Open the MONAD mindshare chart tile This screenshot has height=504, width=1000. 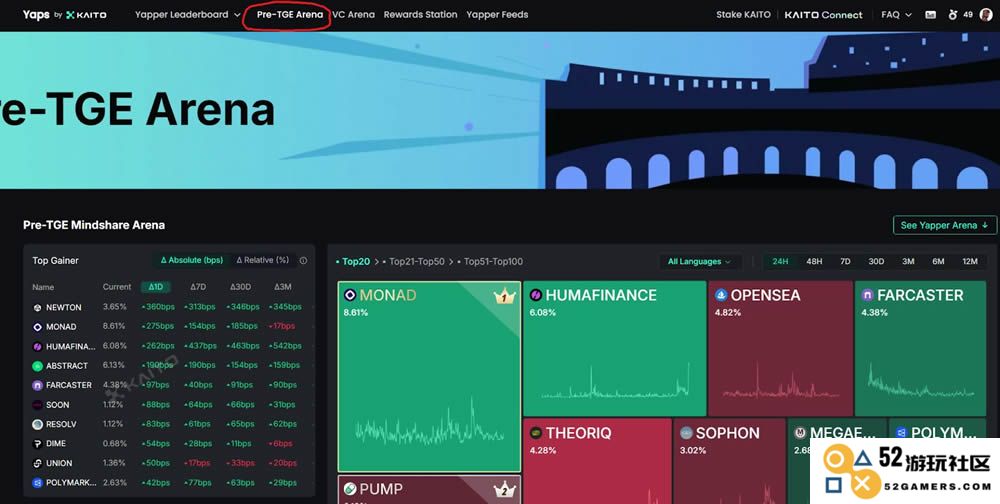429,376
